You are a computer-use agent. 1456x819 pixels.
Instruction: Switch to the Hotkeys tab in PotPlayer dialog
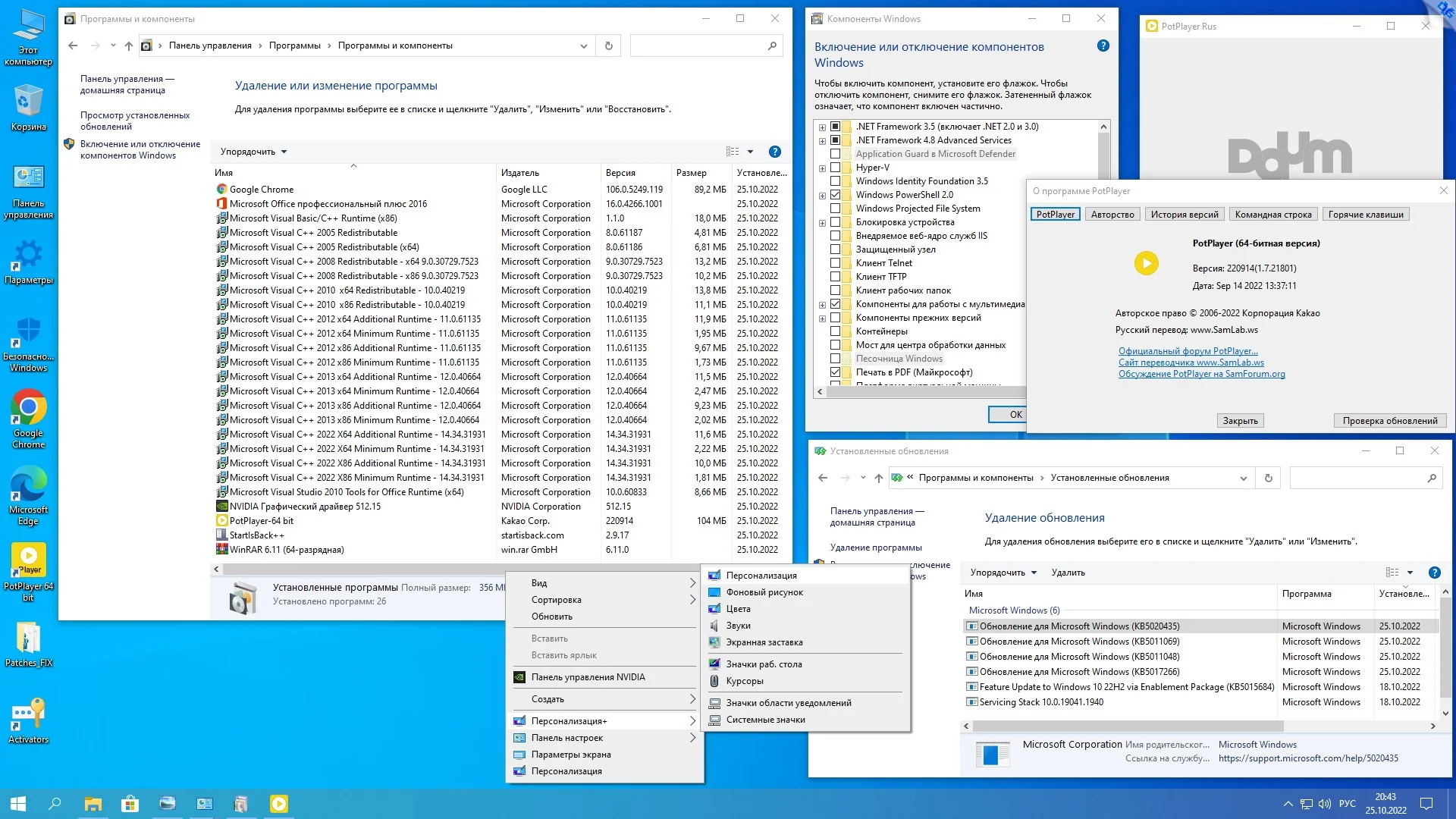coord(1365,215)
